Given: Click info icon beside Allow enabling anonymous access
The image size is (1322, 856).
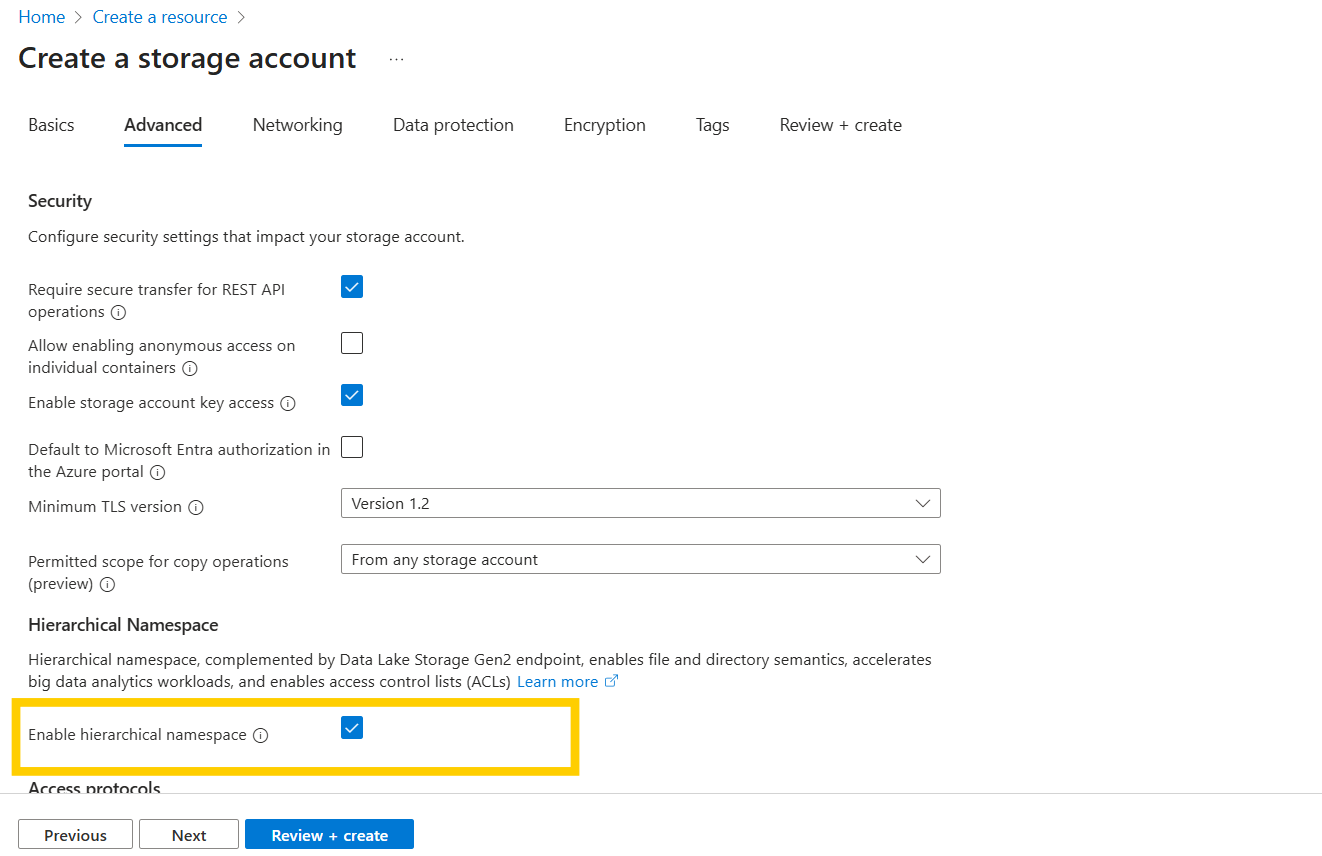Looking at the screenshot, I should [190, 368].
